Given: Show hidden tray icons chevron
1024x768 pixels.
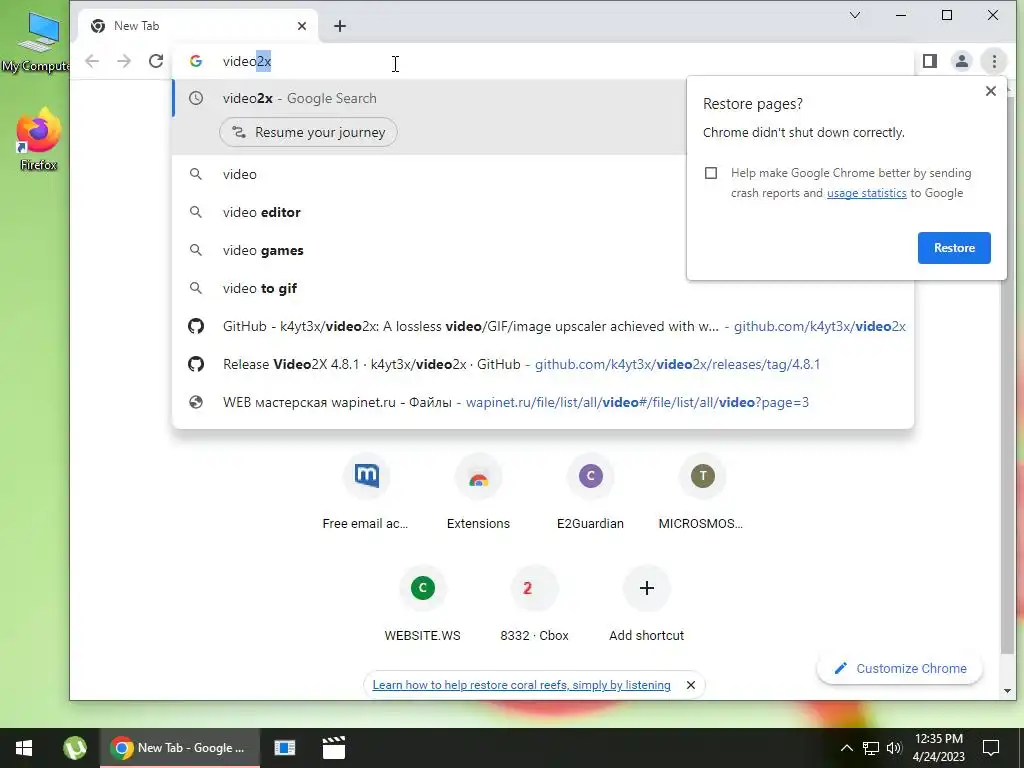Looking at the screenshot, I should tap(846, 748).
